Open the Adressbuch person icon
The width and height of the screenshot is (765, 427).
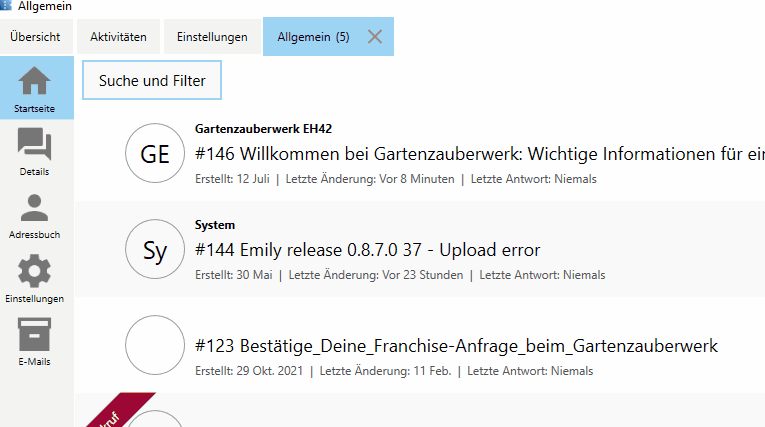click(x=35, y=208)
